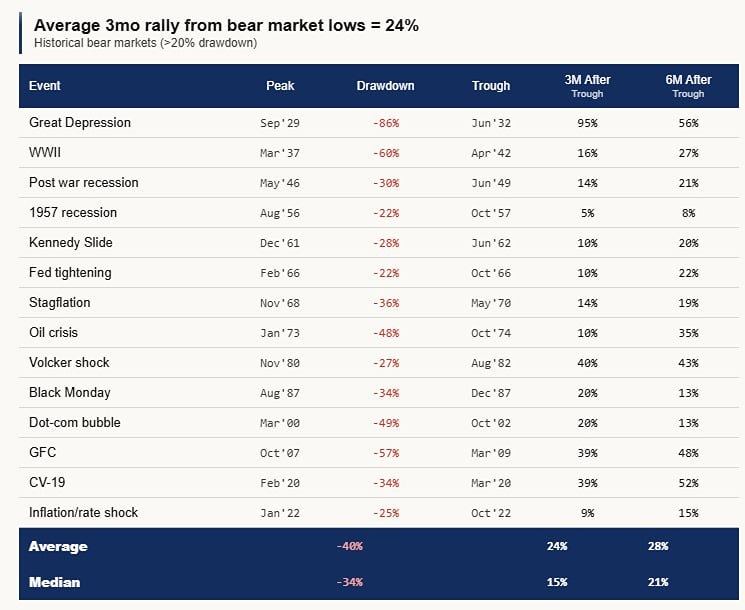The height and width of the screenshot is (610, 745).
Task: Select the Inflation/rate shock row label
Action: pyautogui.click(x=84, y=513)
